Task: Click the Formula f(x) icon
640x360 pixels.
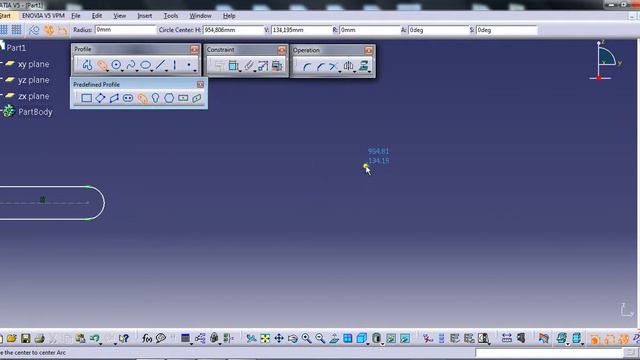Action: click(x=147, y=338)
